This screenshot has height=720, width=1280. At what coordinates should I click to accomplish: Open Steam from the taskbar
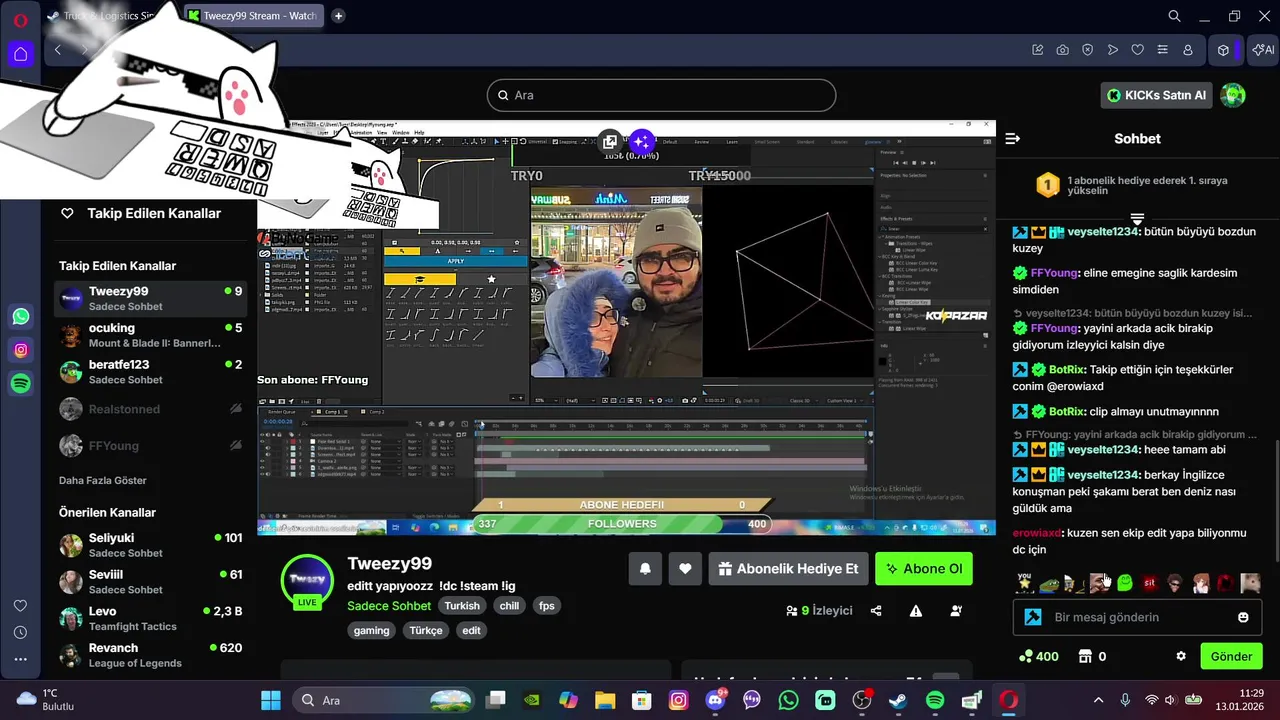pyautogui.click(x=898, y=701)
